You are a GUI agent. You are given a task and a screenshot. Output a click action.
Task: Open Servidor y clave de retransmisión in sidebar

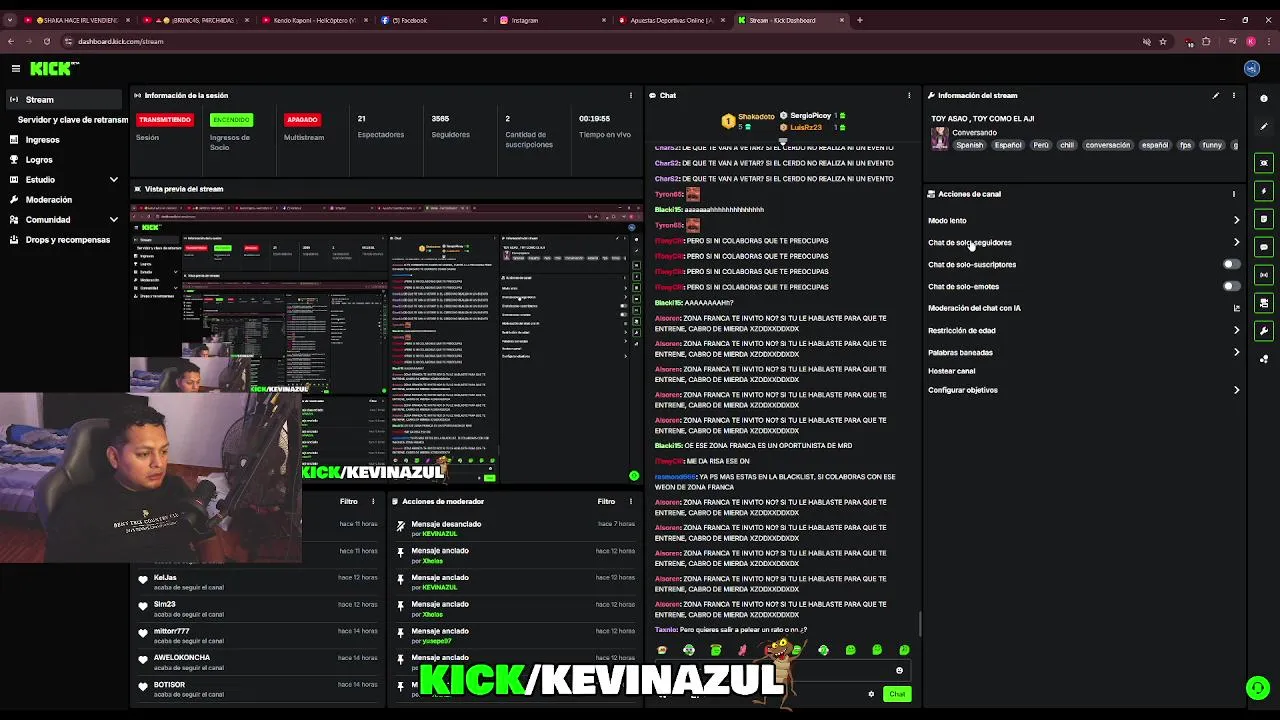tap(72, 120)
